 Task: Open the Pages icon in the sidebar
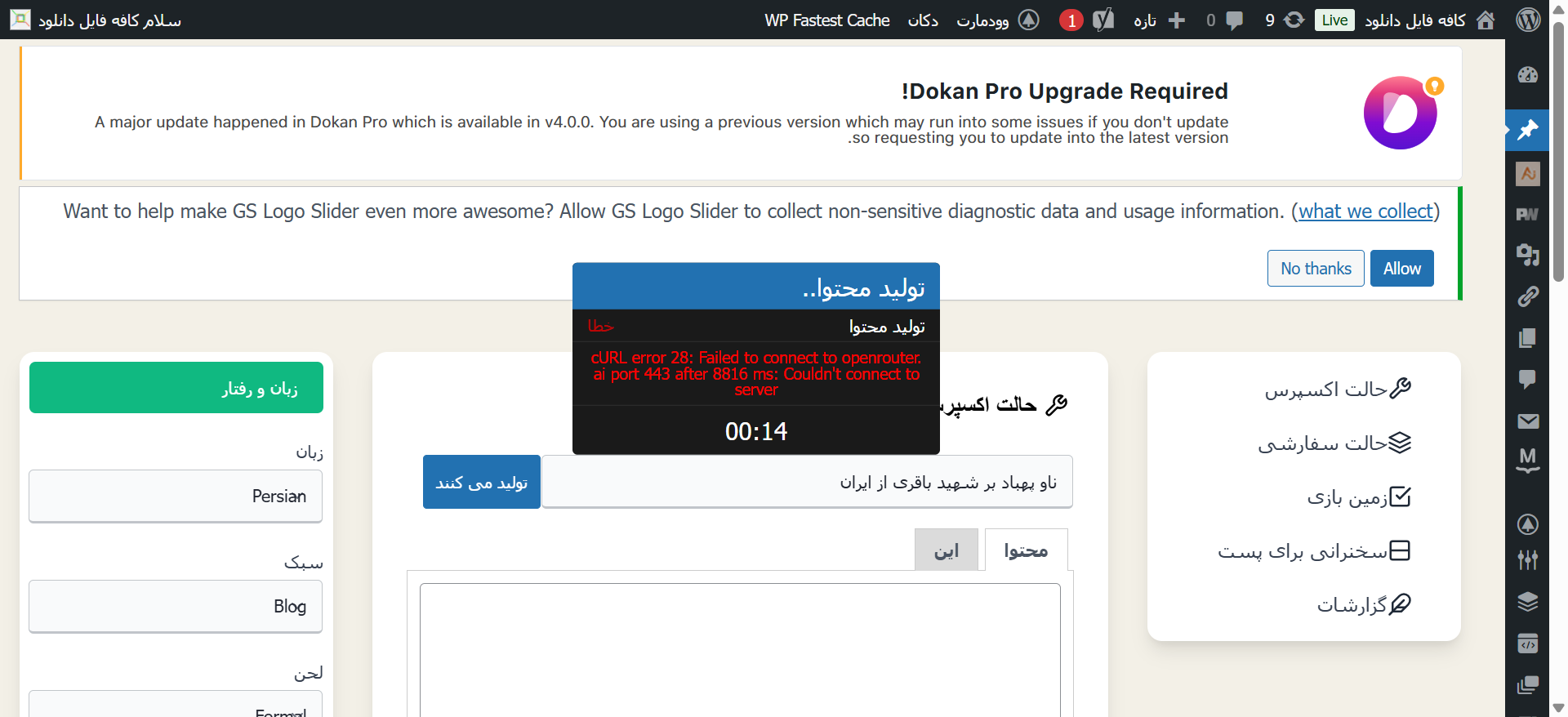(1527, 338)
